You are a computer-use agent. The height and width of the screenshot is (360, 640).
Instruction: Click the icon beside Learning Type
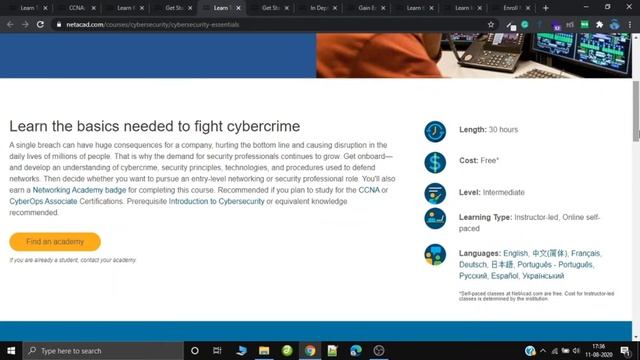[435, 218]
